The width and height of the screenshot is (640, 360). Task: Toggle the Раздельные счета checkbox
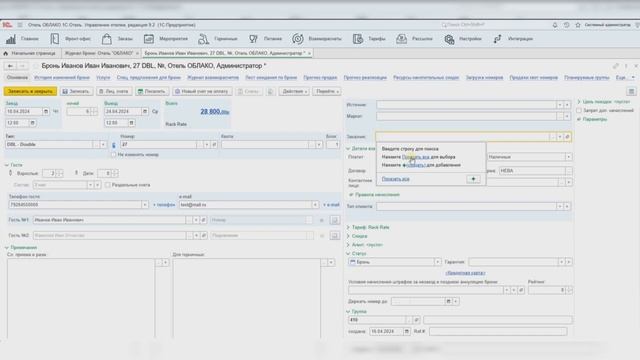[x=108, y=185]
